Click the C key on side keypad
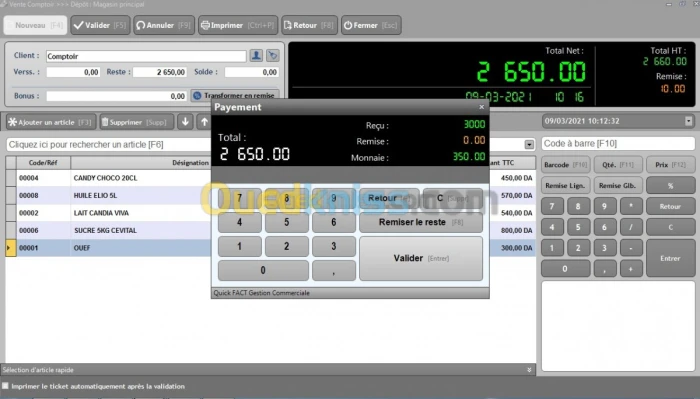Image resolution: width=700 pixels, height=399 pixels. [671, 228]
